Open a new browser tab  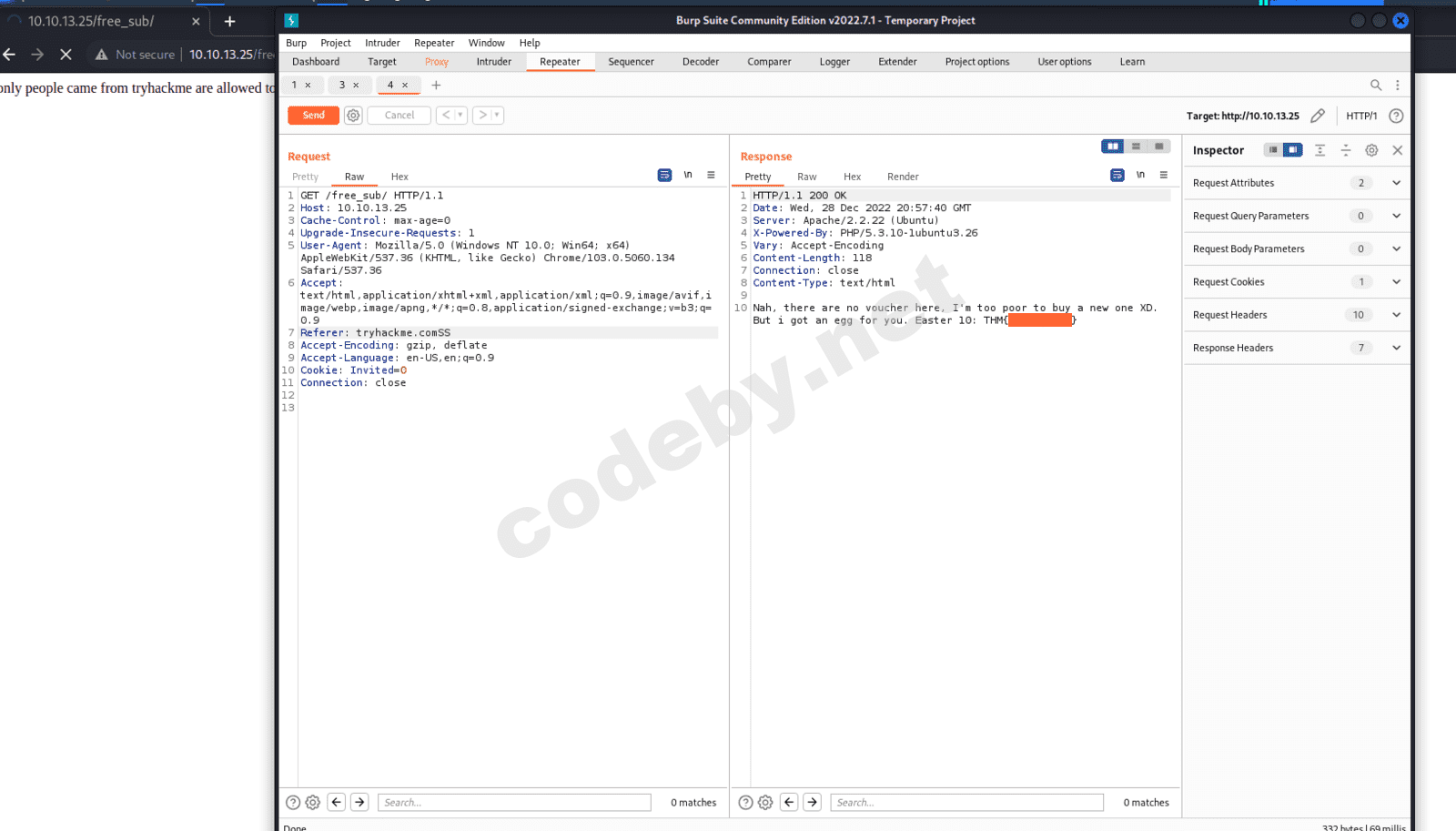click(x=229, y=21)
